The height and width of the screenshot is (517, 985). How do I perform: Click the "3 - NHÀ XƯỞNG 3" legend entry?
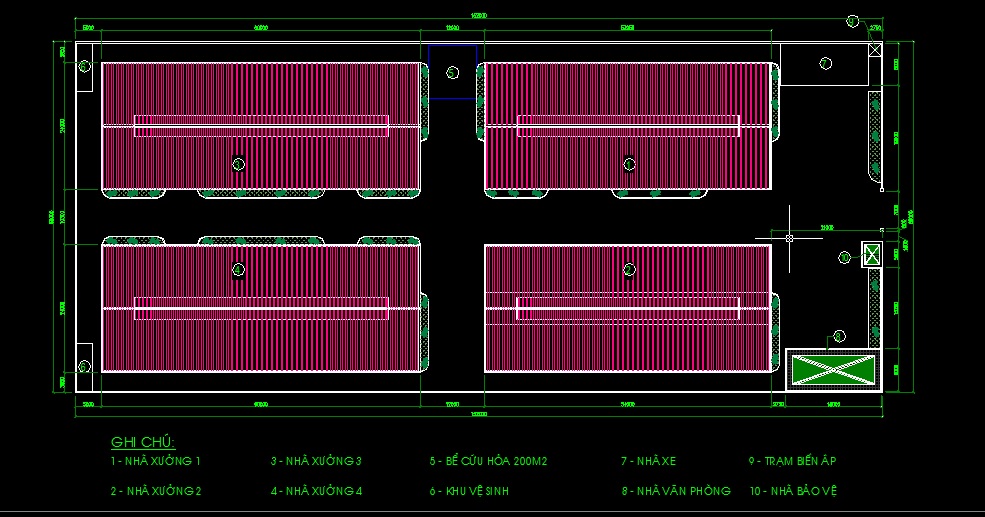(316, 462)
